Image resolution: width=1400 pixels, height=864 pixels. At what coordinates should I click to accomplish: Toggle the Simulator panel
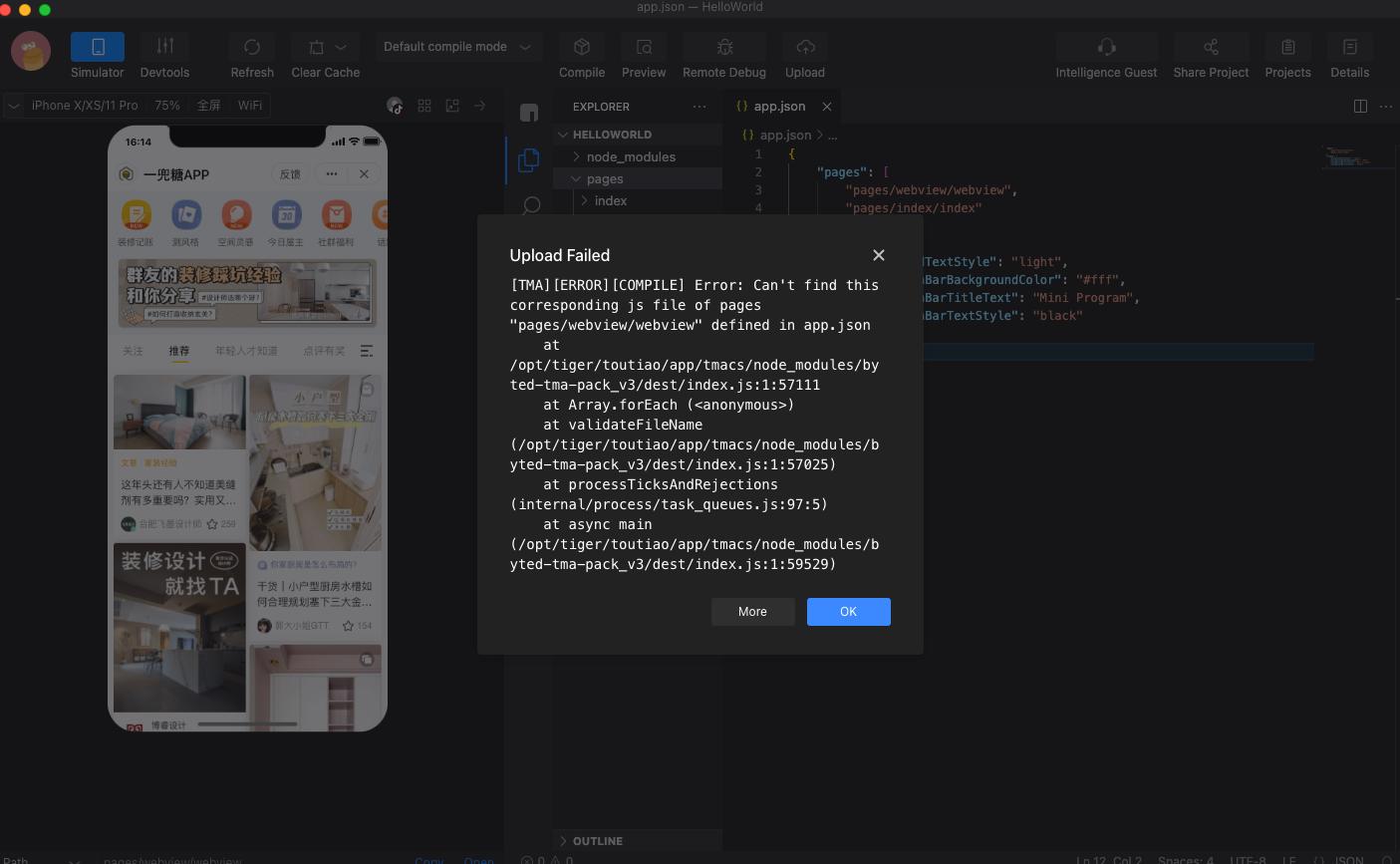98,47
